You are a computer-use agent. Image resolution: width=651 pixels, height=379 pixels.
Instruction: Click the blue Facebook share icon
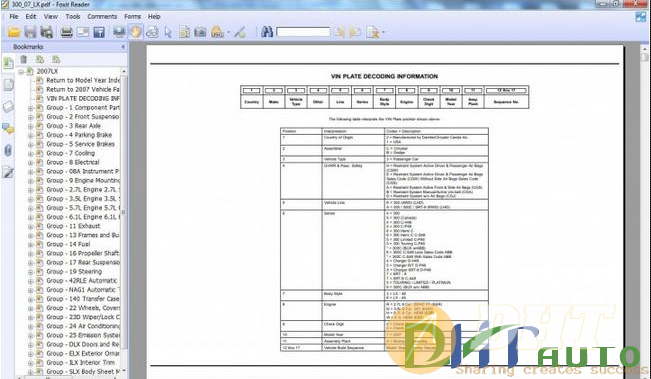[99, 32]
